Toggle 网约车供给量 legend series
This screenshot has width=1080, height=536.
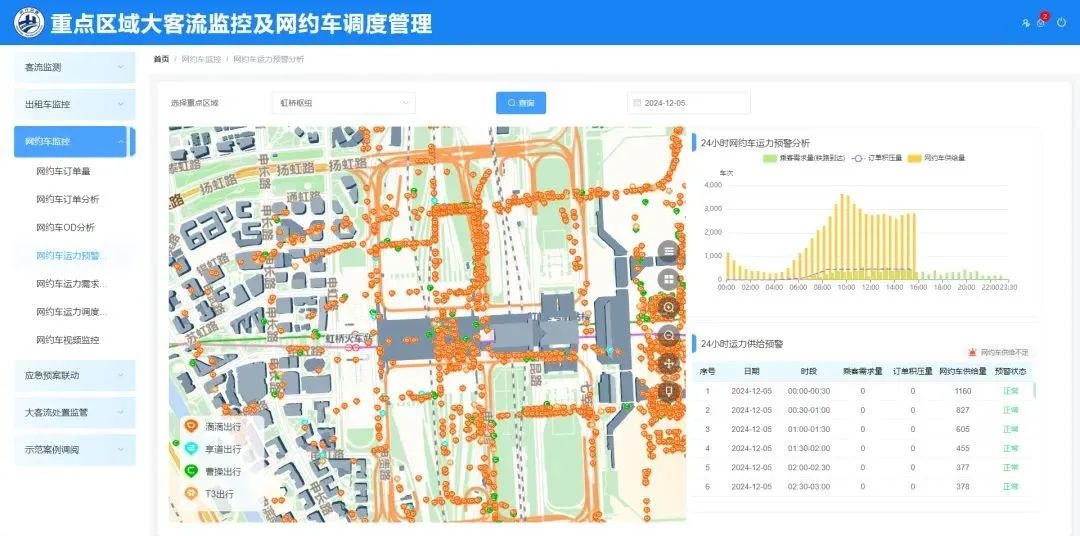click(x=937, y=158)
